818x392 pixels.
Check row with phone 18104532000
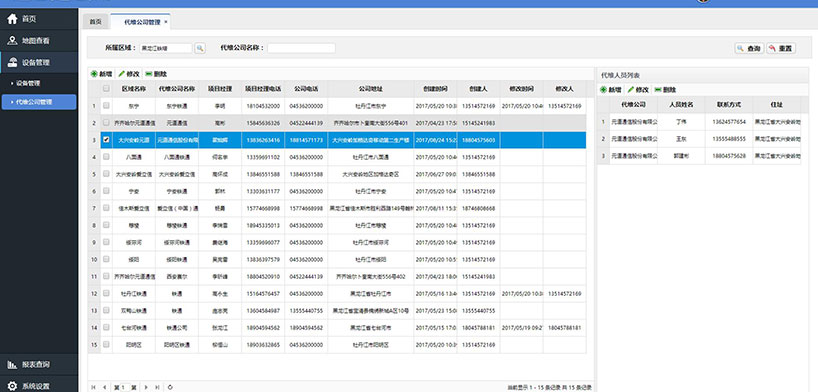click(x=106, y=105)
